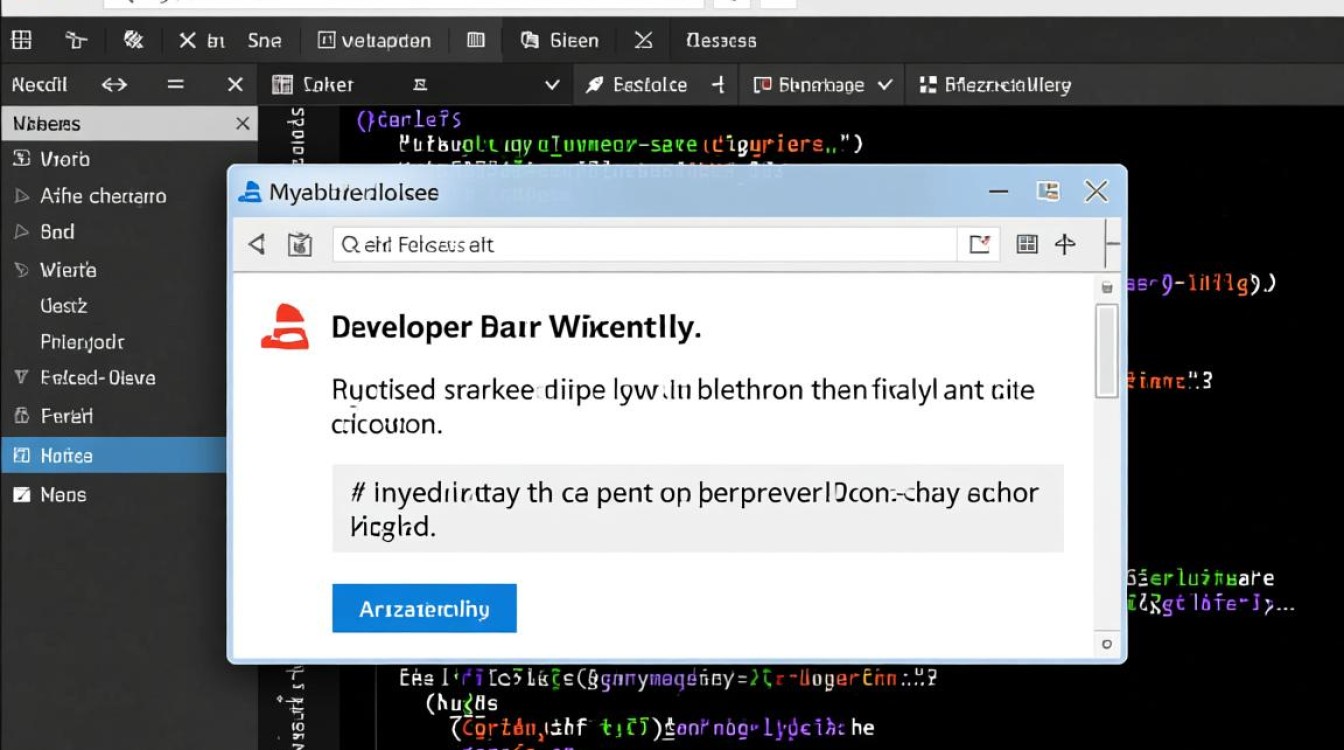This screenshot has width=1344, height=750.
Task: Click the back arrow in the dialog toolbar
Action: pos(257,244)
